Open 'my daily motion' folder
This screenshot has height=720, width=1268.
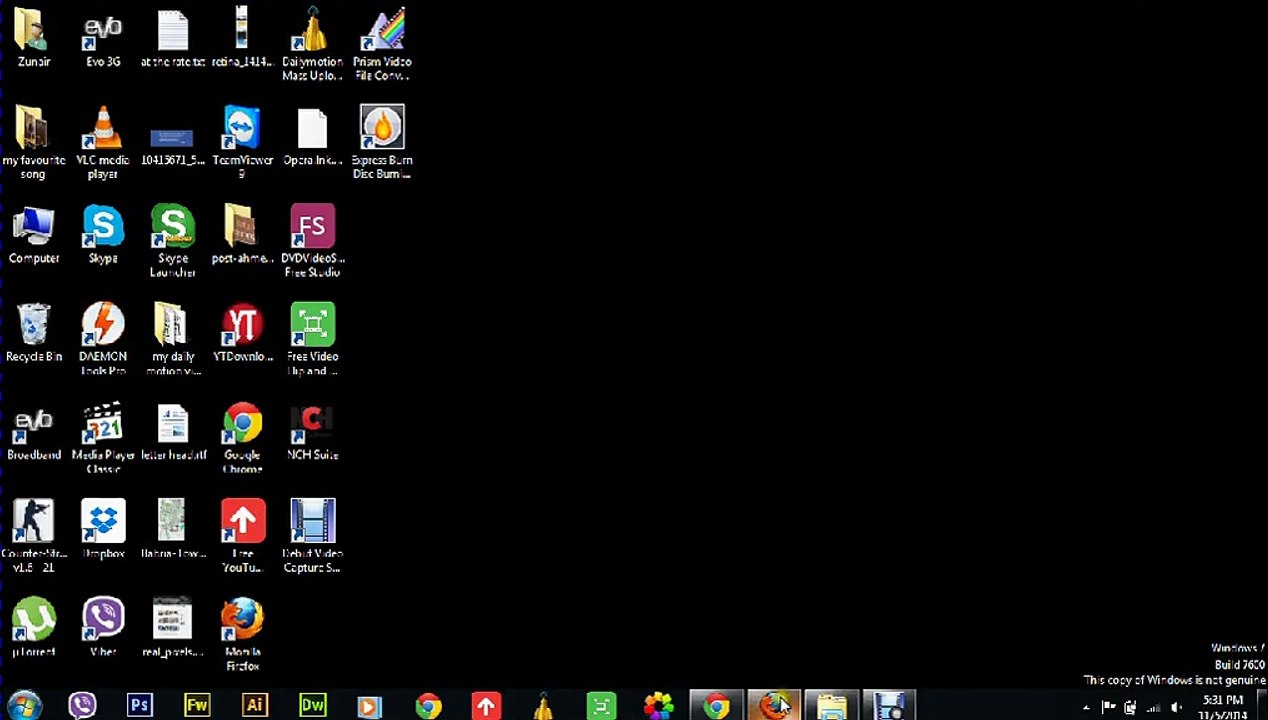tap(173, 339)
